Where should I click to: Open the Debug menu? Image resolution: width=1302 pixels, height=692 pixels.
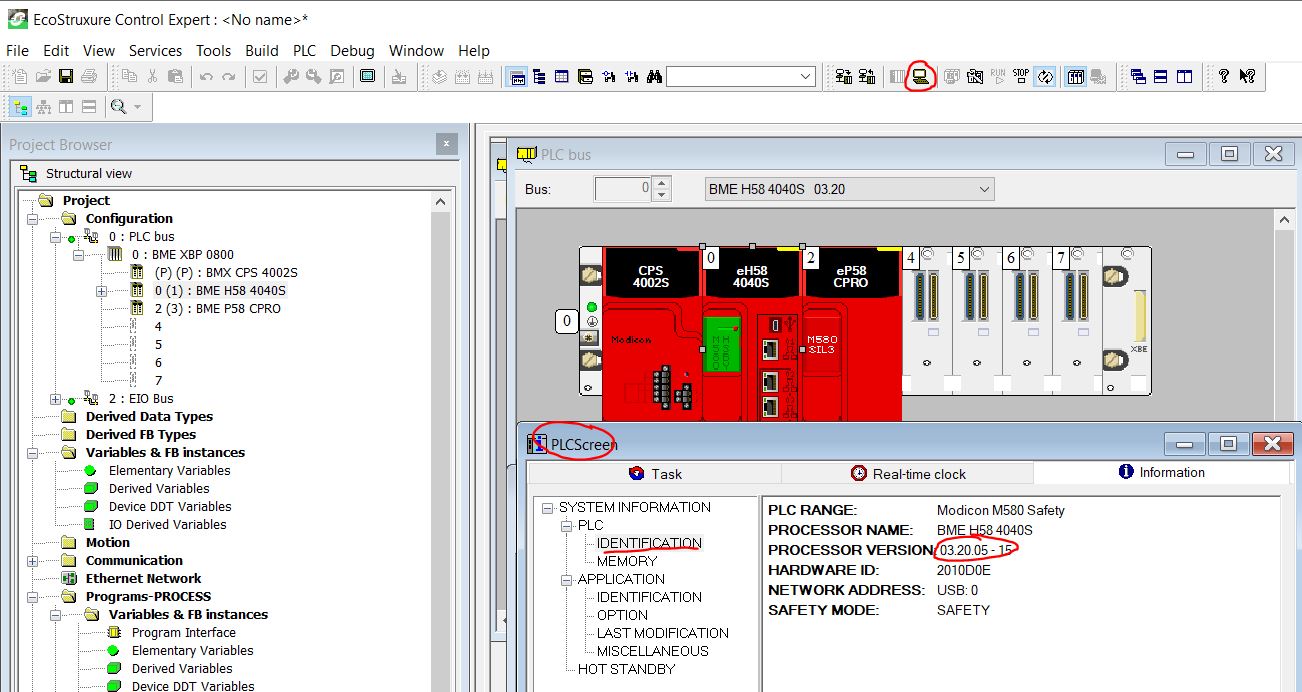pos(352,50)
